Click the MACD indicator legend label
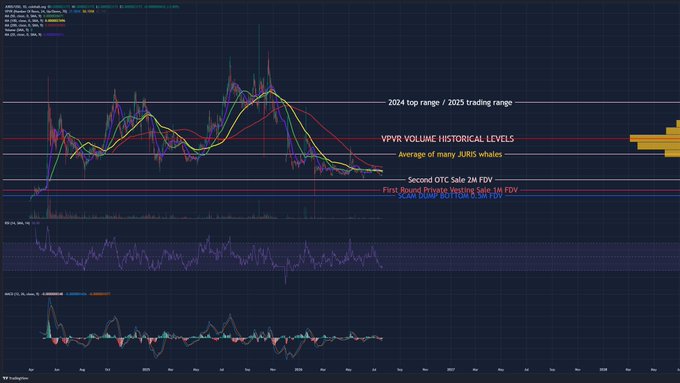 point(22,294)
